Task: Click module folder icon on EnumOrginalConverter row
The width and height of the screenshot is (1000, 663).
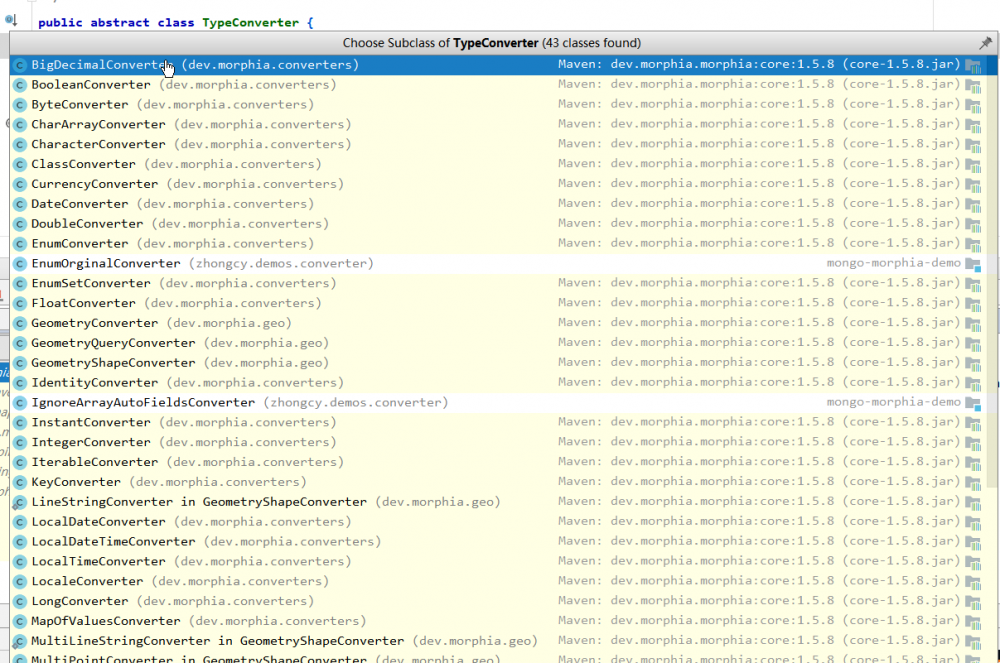Action: point(973,264)
